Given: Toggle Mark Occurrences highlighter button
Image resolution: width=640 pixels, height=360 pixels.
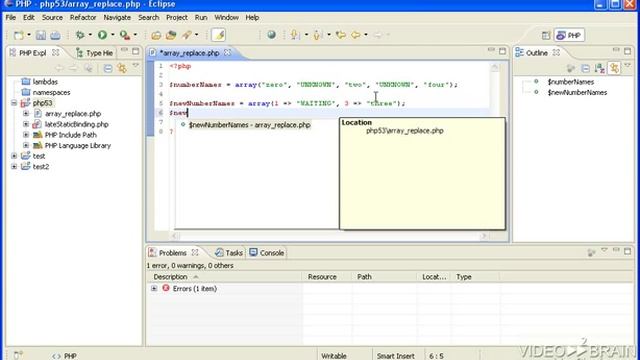Looking at the screenshot, I should click(x=219, y=35).
